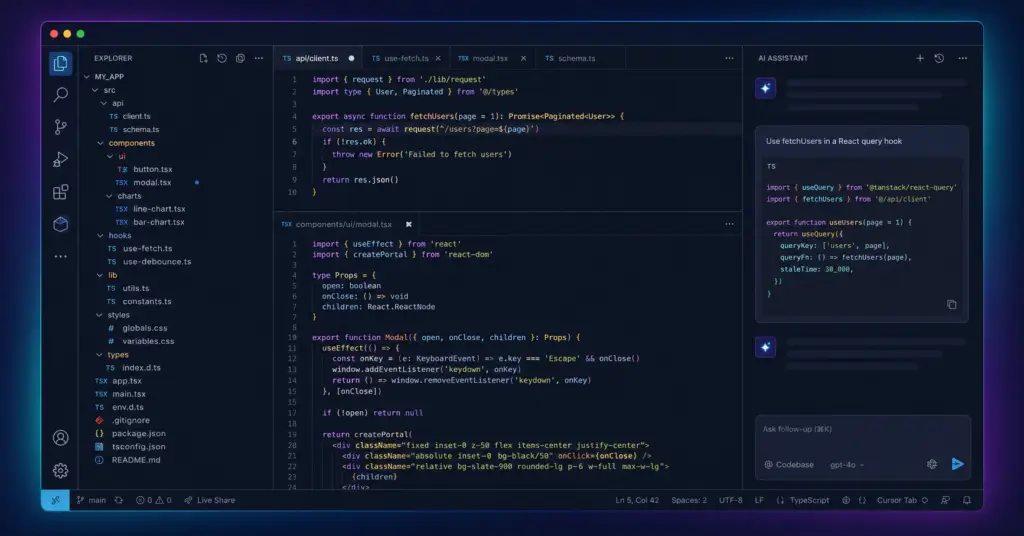1024x536 pixels.
Task: Open the cube package icon in the activity bar
Action: (x=60, y=225)
